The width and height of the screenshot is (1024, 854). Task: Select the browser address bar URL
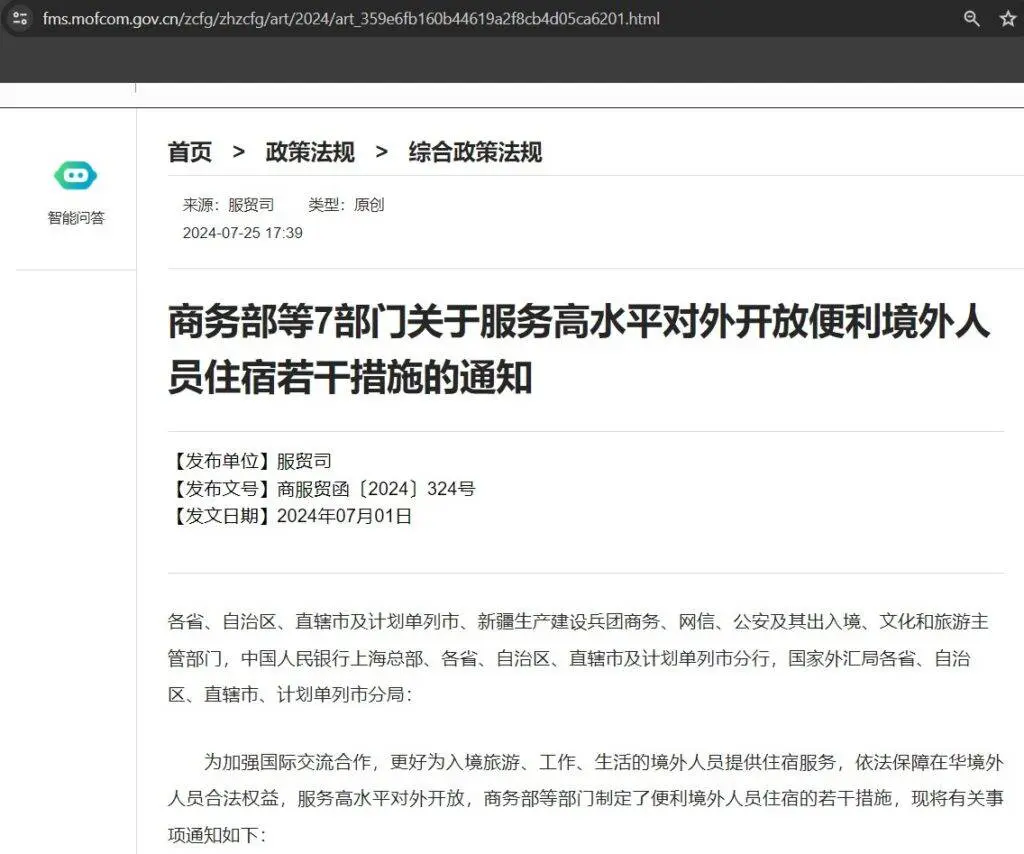tap(351, 19)
